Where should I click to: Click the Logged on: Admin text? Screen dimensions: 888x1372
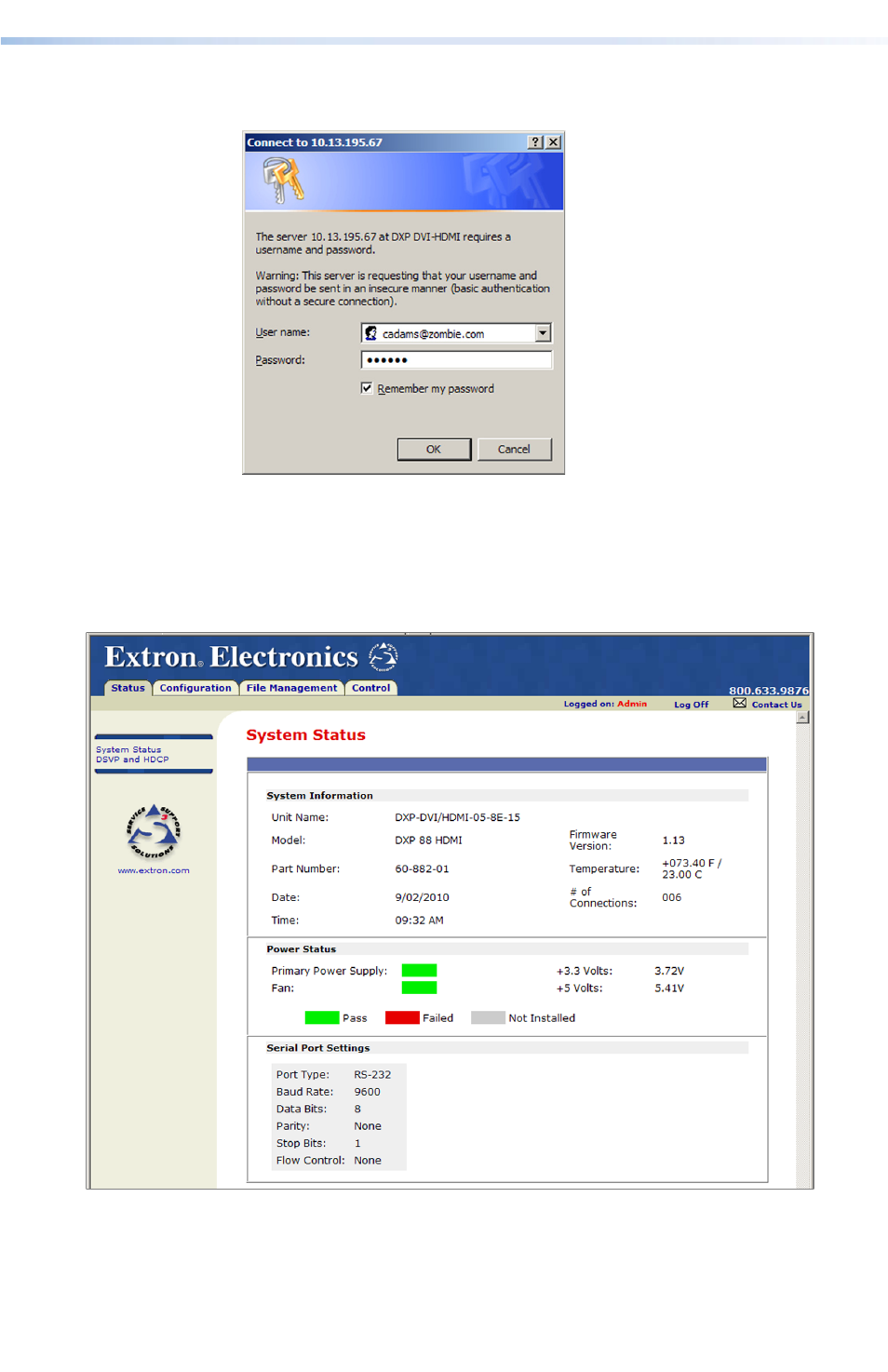pos(605,704)
